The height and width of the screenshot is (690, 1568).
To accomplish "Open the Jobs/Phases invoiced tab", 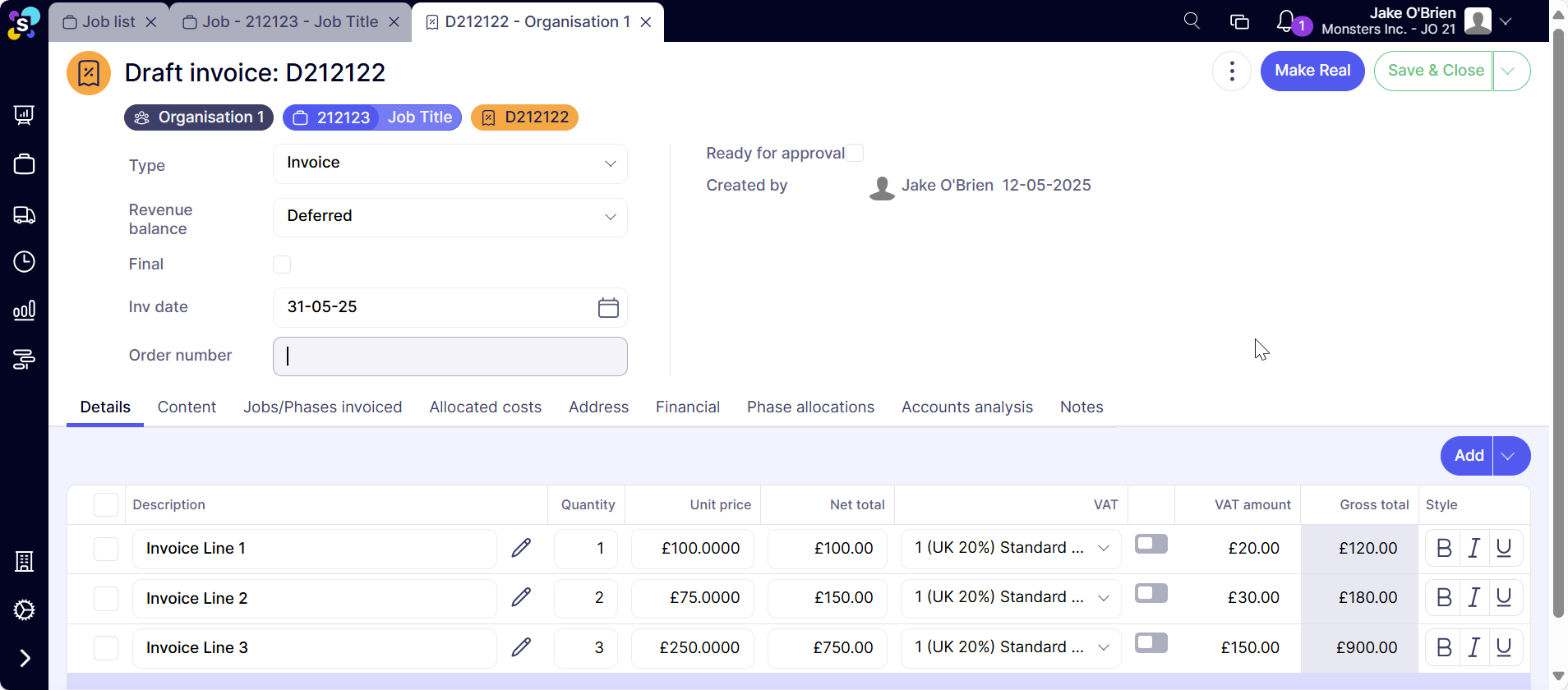I will (x=322, y=407).
